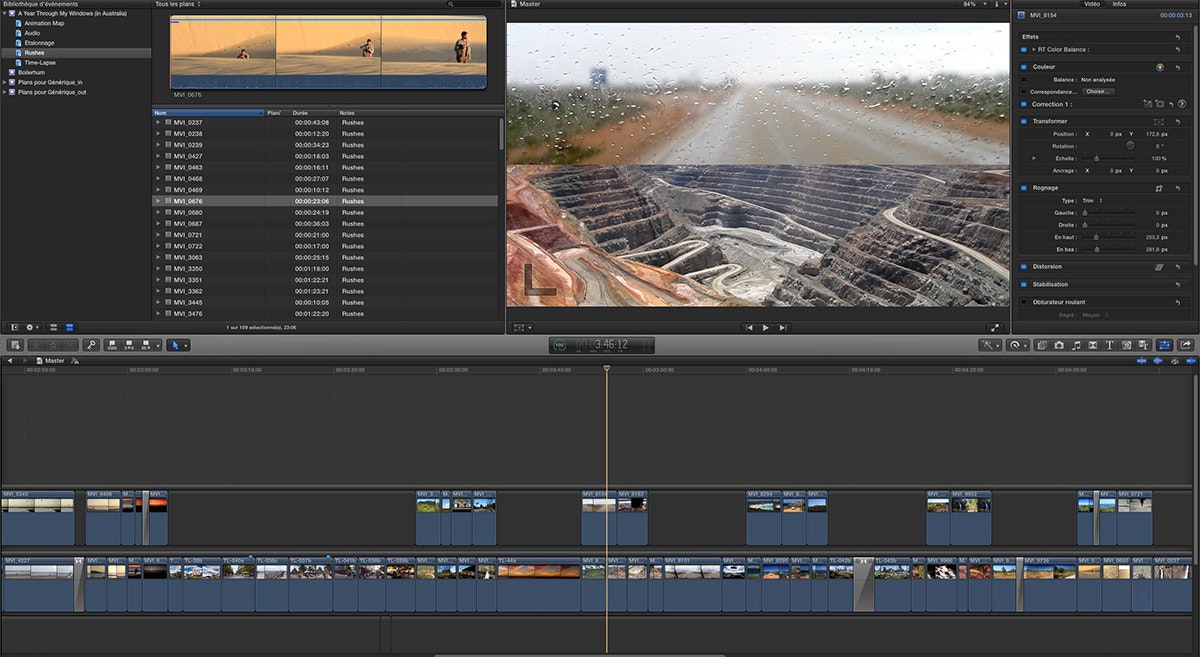This screenshot has width=1200, height=657.
Task: Toggle the Couleur section checkbox
Action: click(x=1024, y=67)
